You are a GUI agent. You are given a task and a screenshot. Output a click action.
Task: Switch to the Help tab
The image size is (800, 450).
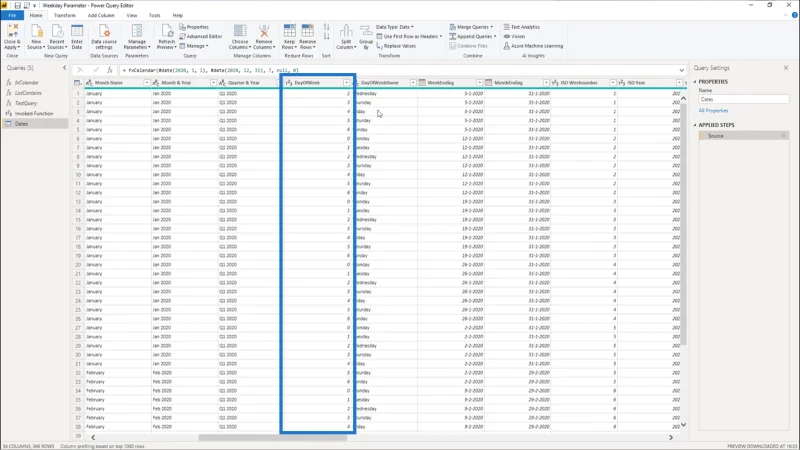[178, 15]
